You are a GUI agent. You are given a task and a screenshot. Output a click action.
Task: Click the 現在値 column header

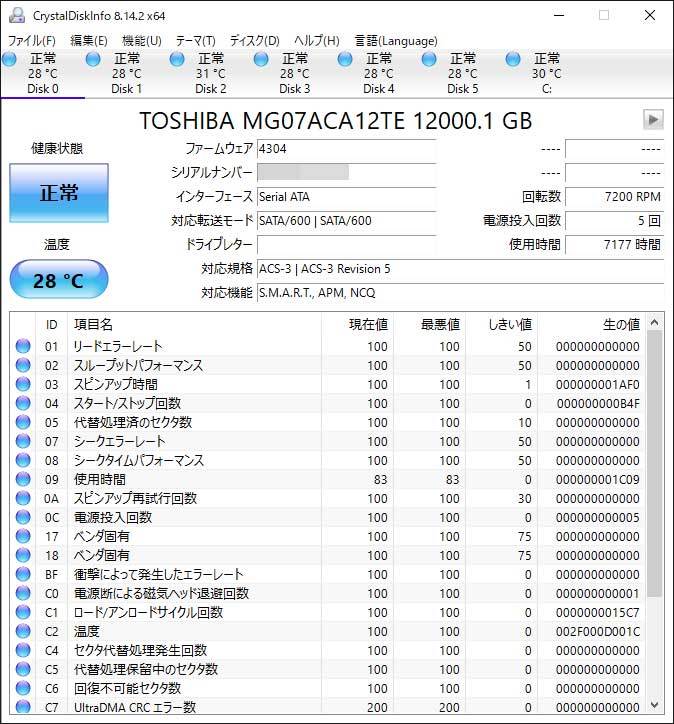point(368,325)
